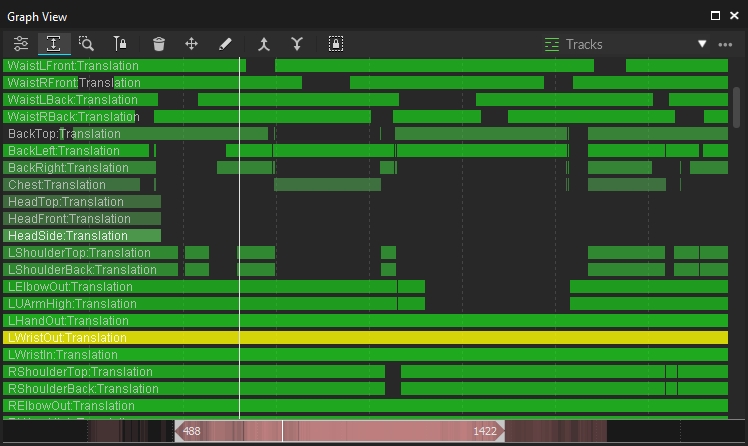This screenshot has height=446, width=748.
Task: Click the Chest:Translation track label
Action: (57, 185)
